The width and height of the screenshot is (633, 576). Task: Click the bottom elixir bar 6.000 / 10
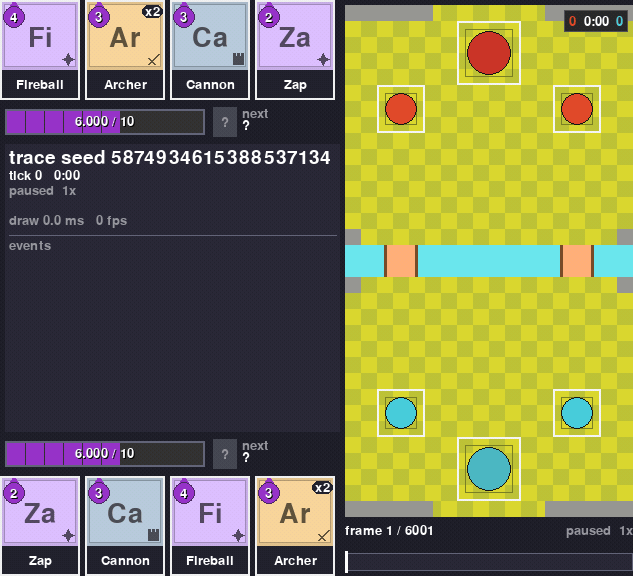pyautogui.click(x=105, y=453)
